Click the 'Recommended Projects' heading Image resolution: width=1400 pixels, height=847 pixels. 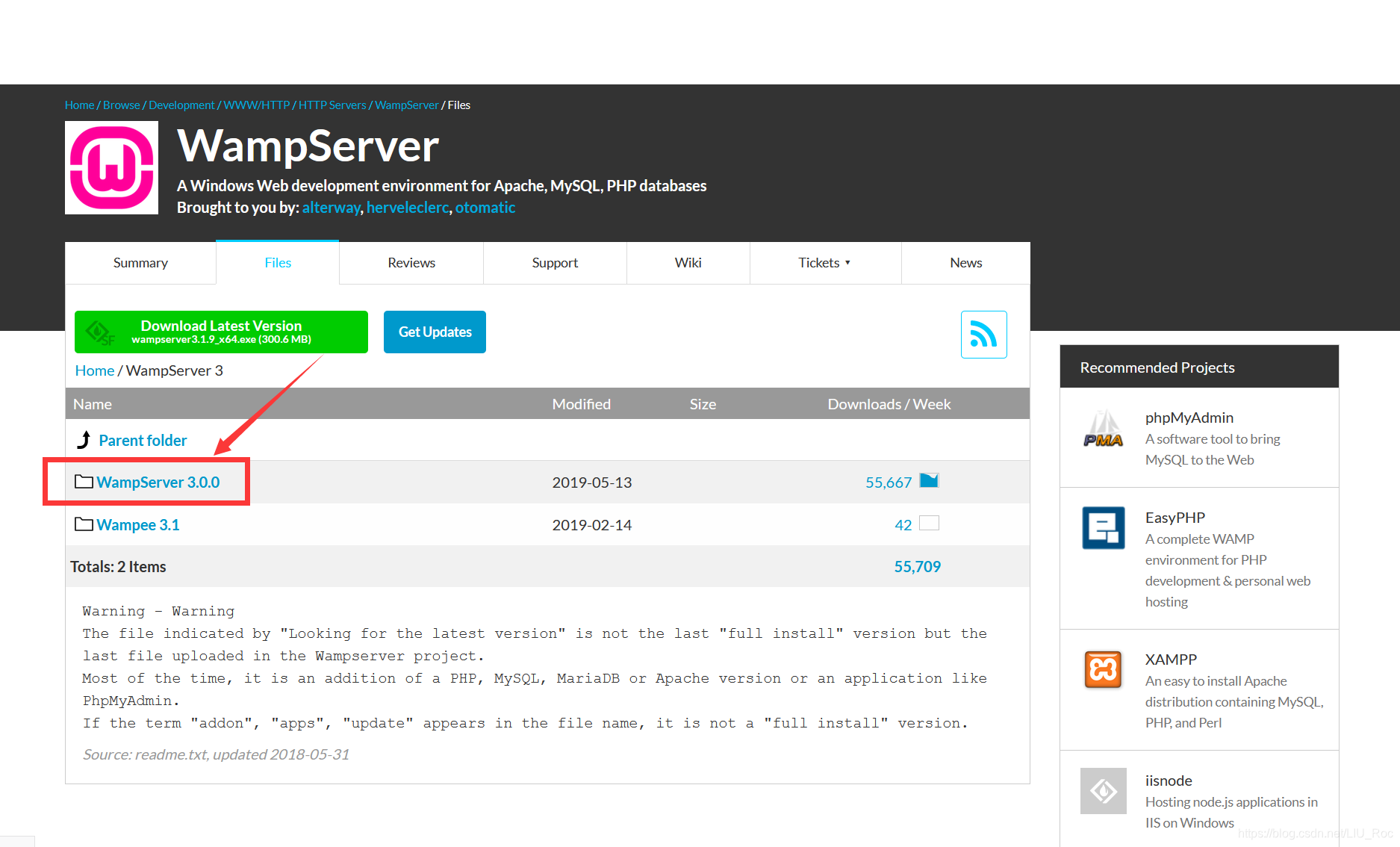point(1157,367)
